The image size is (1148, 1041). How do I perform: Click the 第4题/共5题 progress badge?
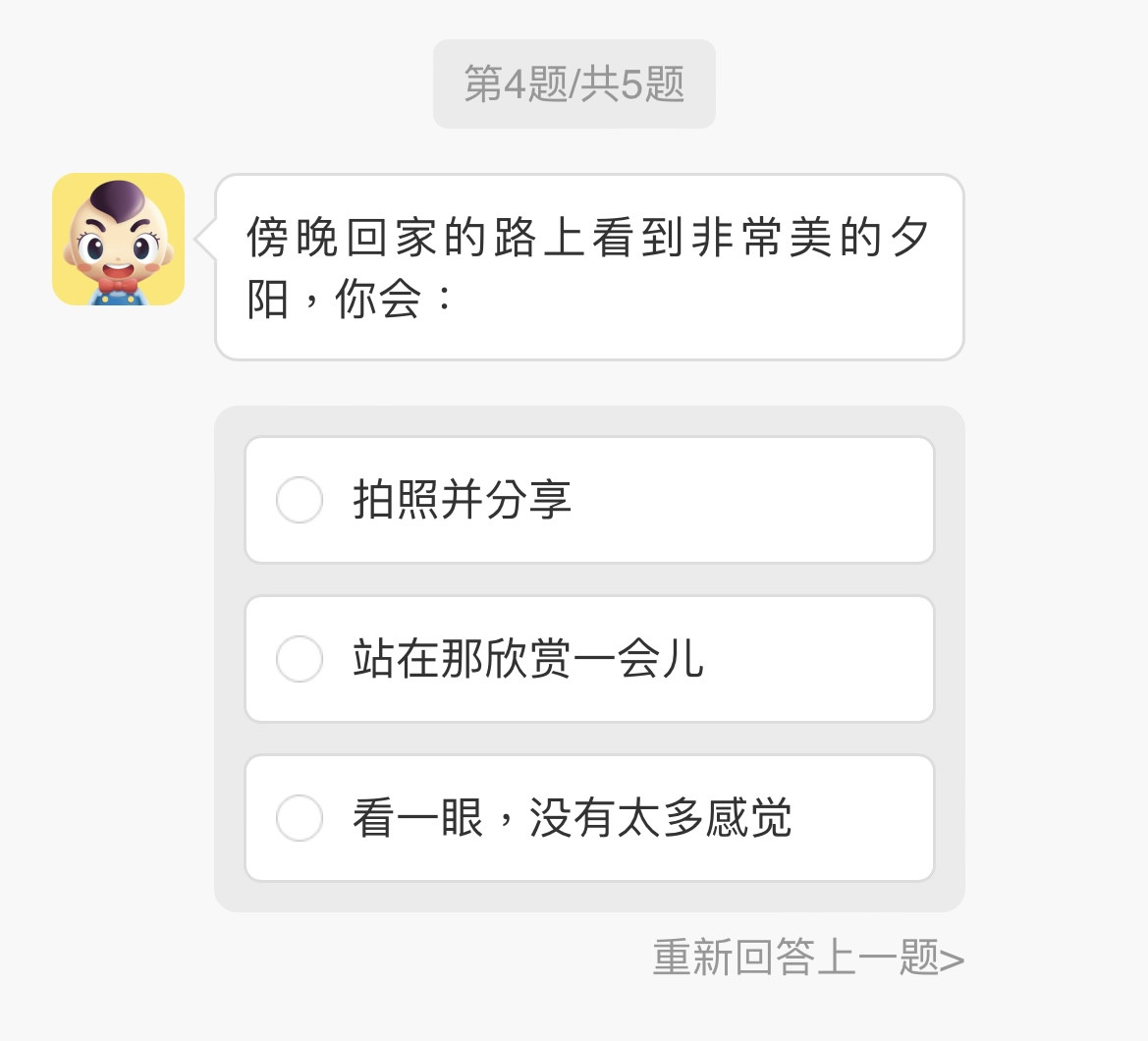574,84
